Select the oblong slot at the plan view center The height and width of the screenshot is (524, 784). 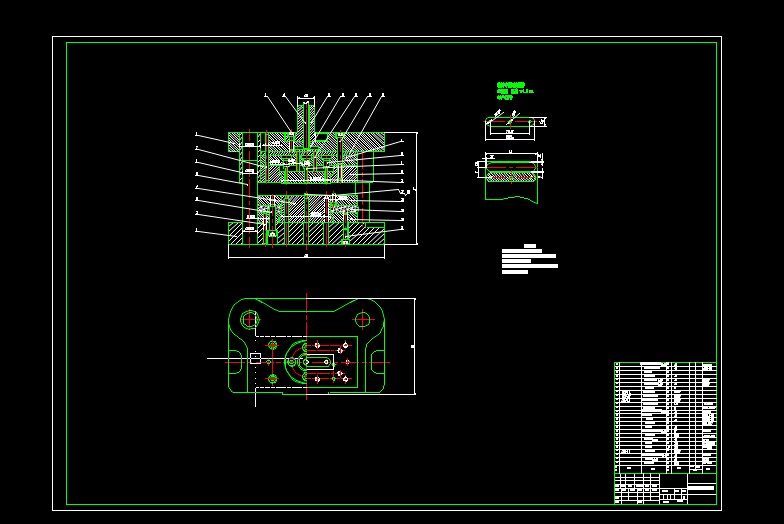tap(318, 362)
